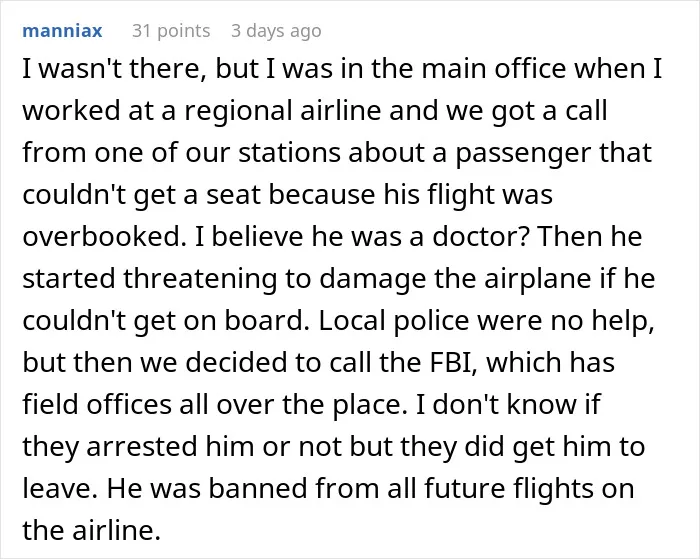Click the word FBI in the comment

tap(450, 362)
